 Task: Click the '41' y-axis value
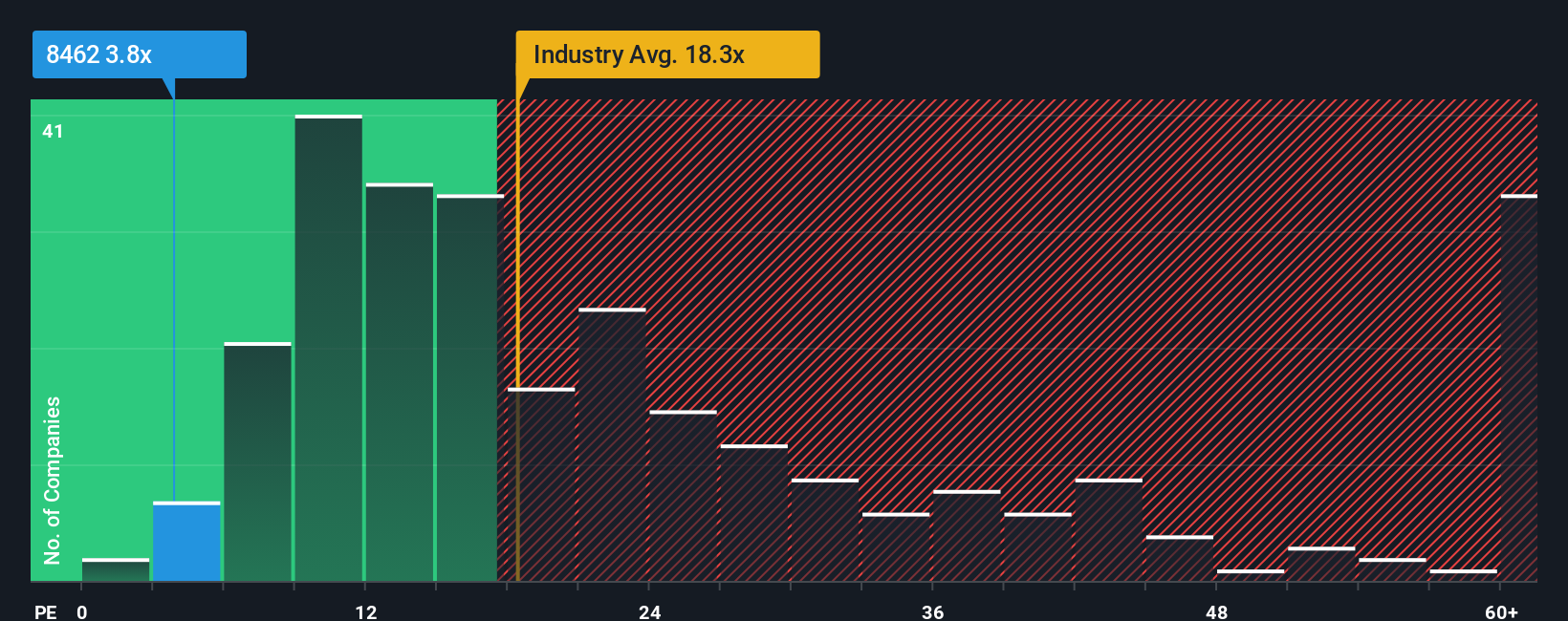pos(53,131)
